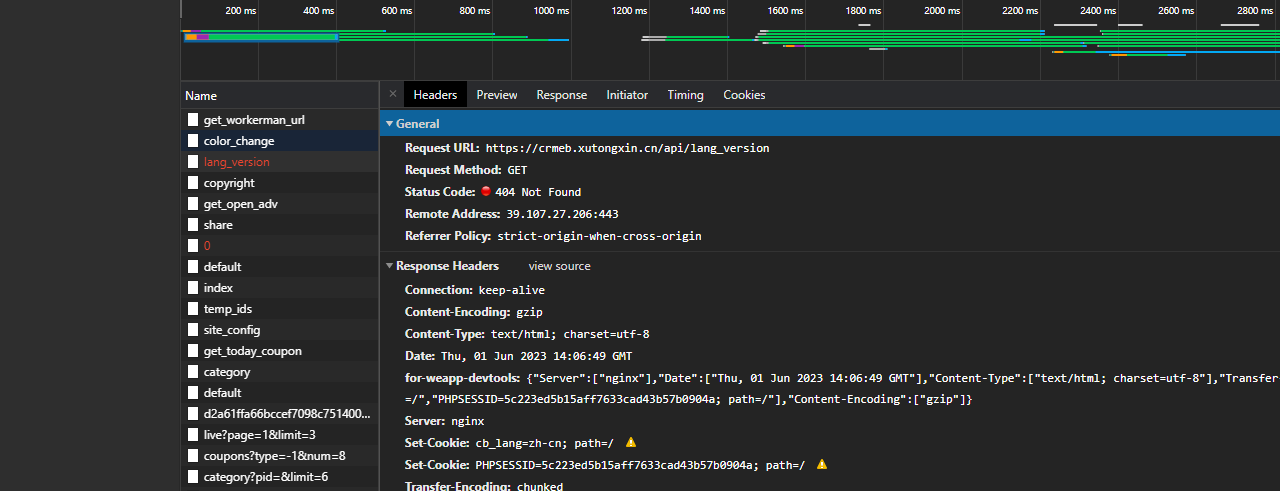
Task: Select the live?page=1&limit=3 request
Action: (x=280, y=435)
